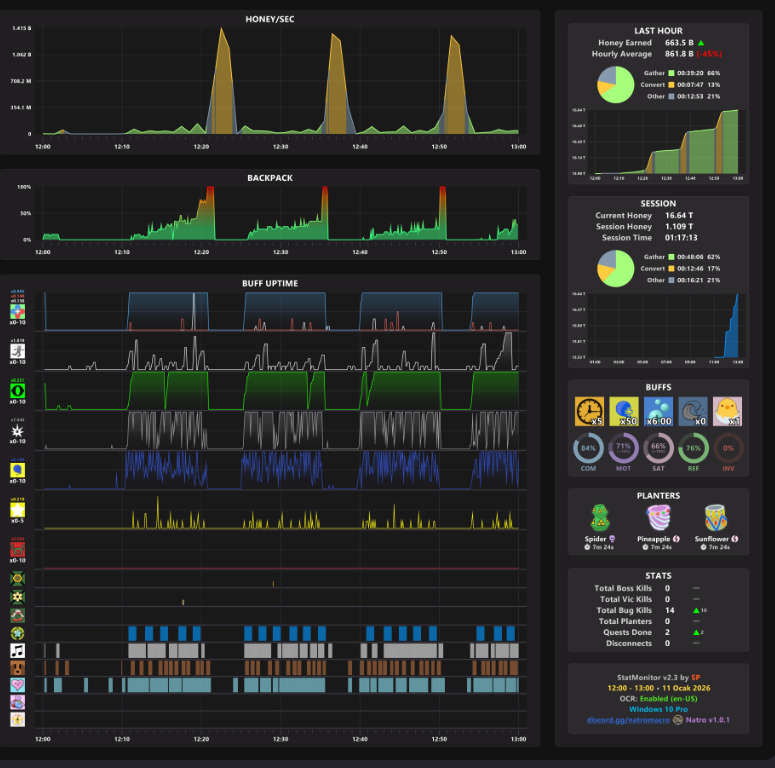This screenshot has height=768, width=775.
Task: Select the green eye focus buff icon
Action: point(18,391)
